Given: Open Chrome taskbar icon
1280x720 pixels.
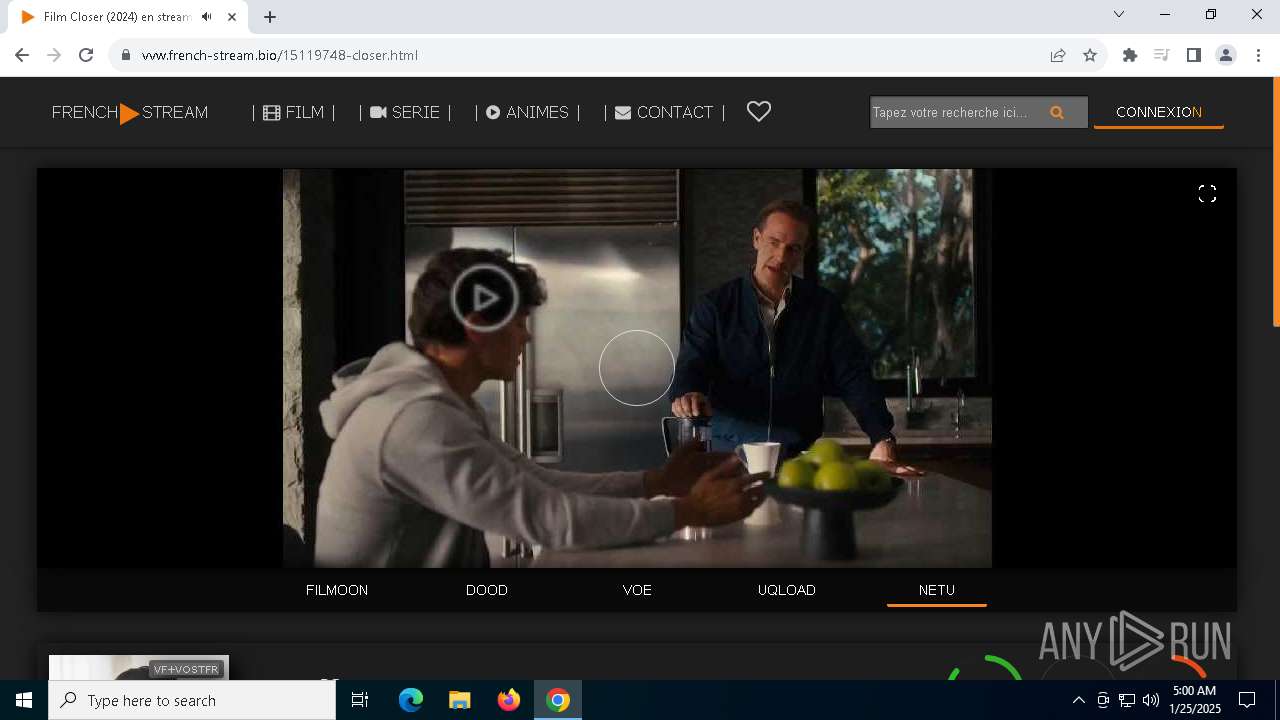Looking at the screenshot, I should coord(558,700).
